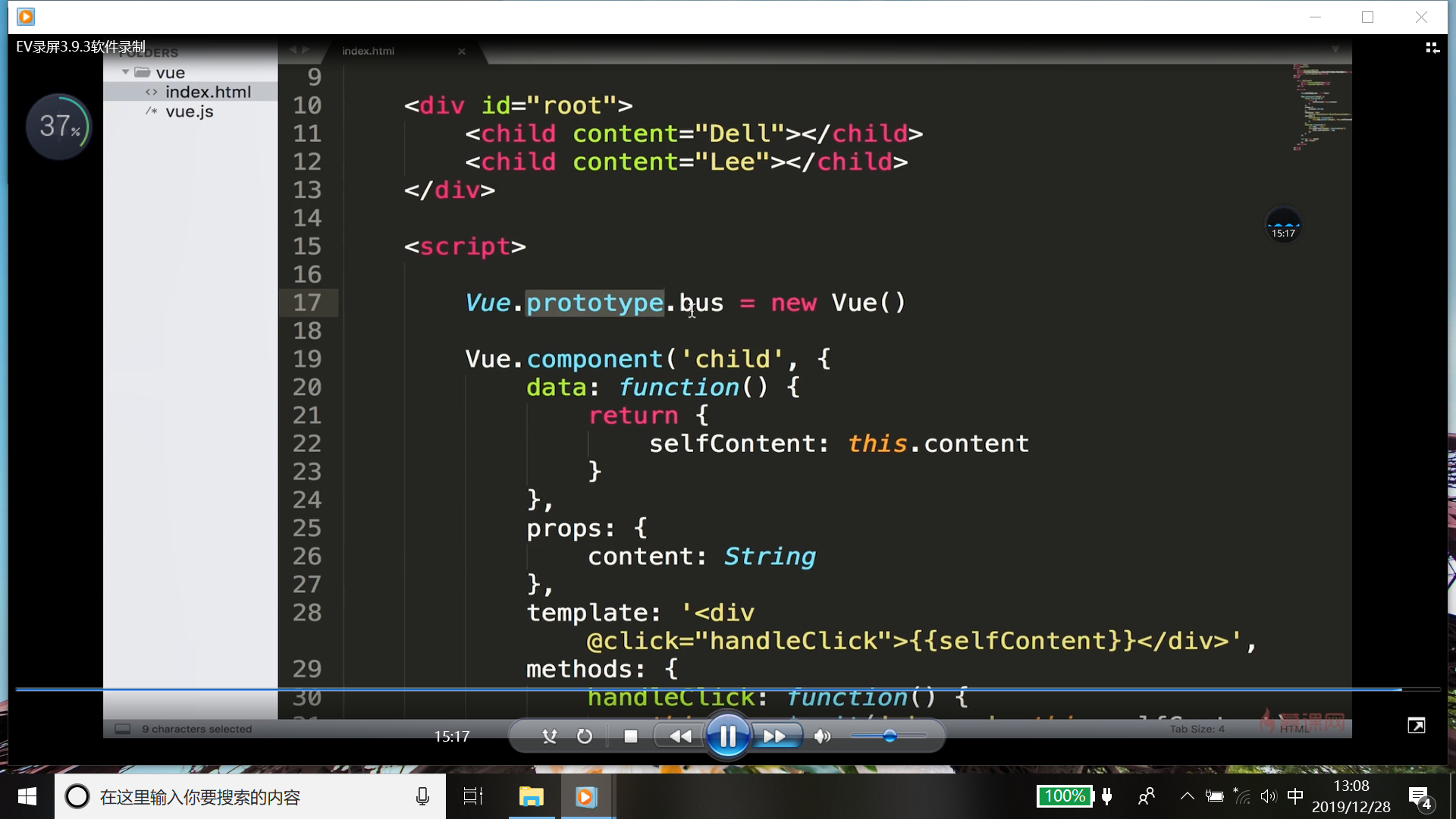Select the index.html editor tab

(x=369, y=51)
